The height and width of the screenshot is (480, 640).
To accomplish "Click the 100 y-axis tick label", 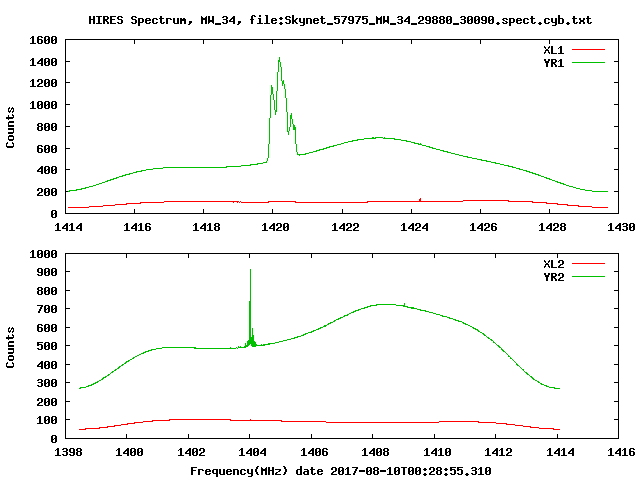I will pyautogui.click(x=47, y=420).
